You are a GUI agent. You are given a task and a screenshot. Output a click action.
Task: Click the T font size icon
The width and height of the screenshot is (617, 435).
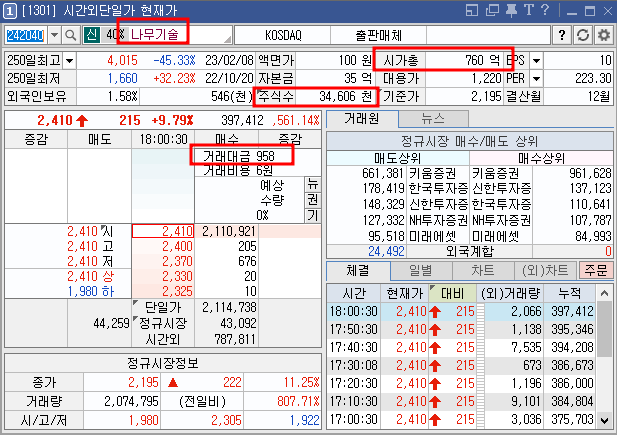(x=528, y=10)
